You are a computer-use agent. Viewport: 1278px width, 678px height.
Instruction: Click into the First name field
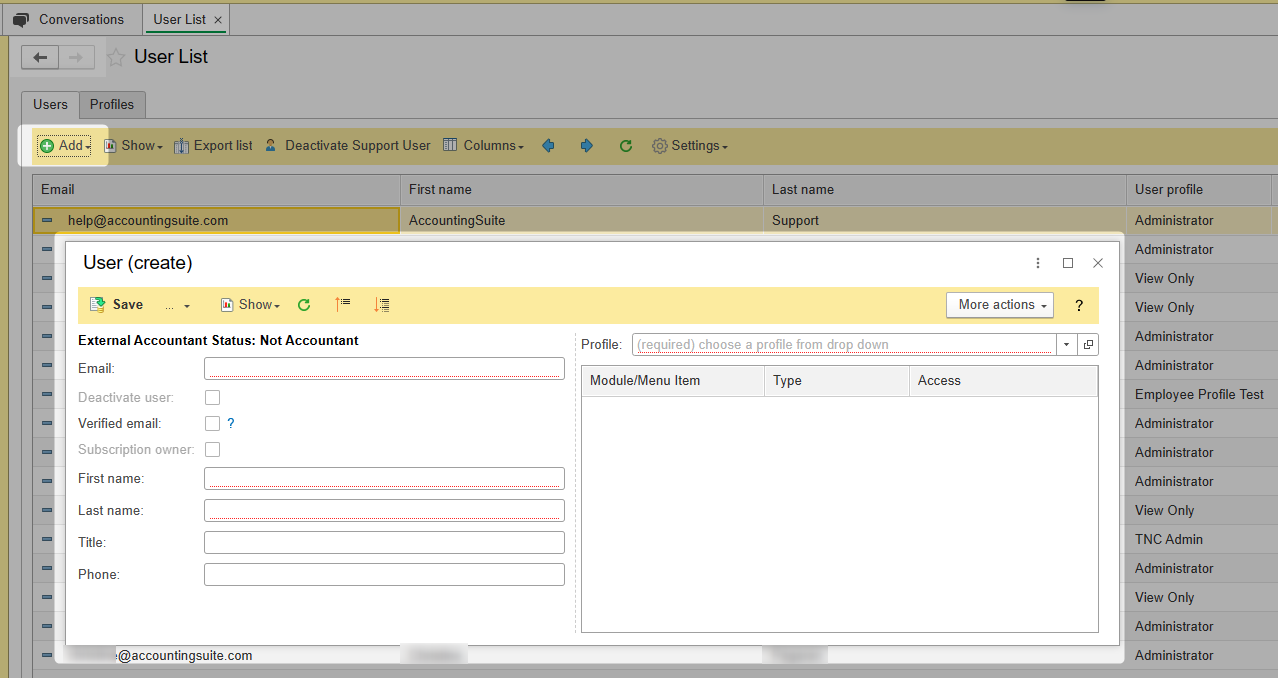[384, 479]
